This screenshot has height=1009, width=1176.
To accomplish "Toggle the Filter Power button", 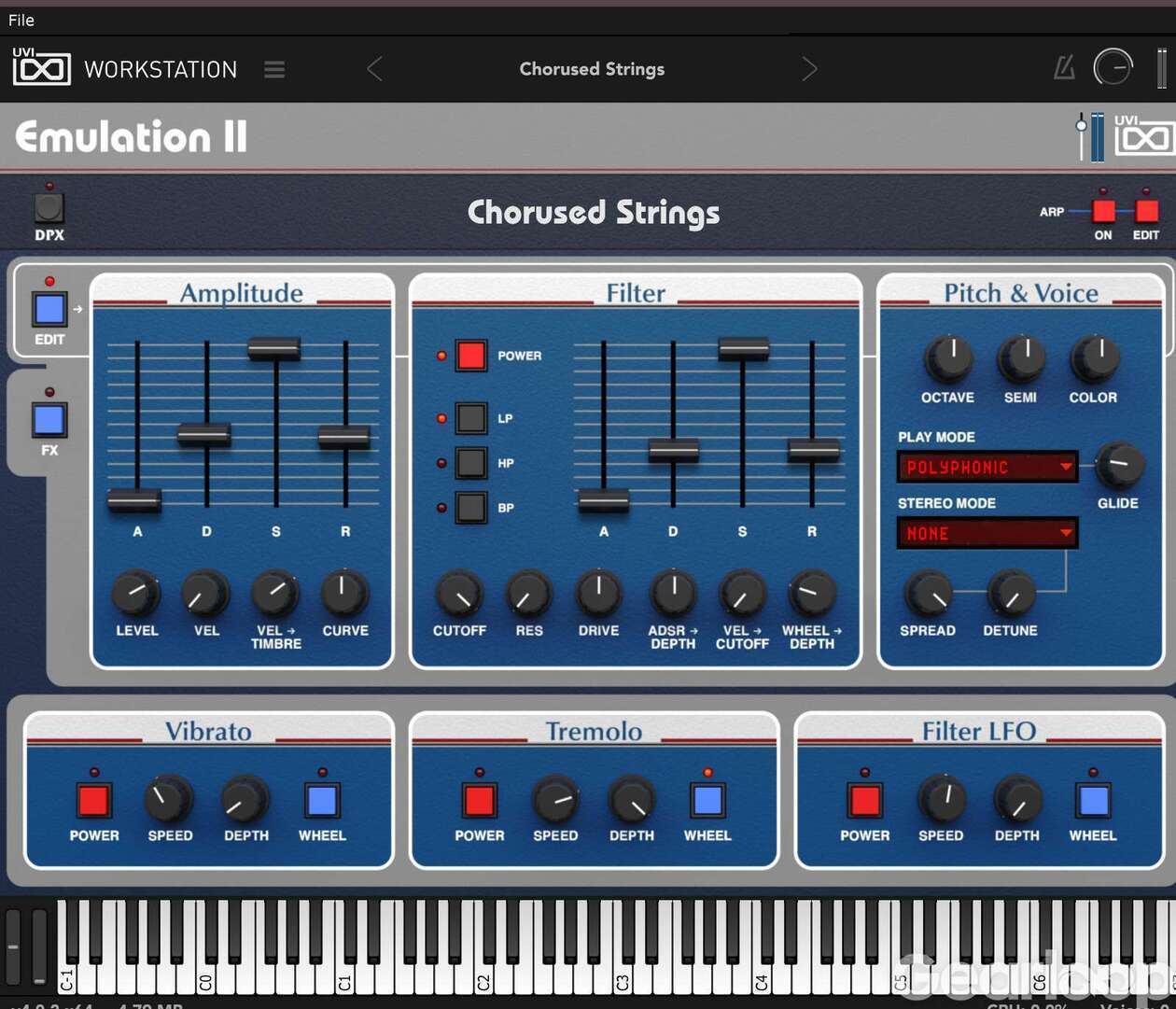I will 470,356.
